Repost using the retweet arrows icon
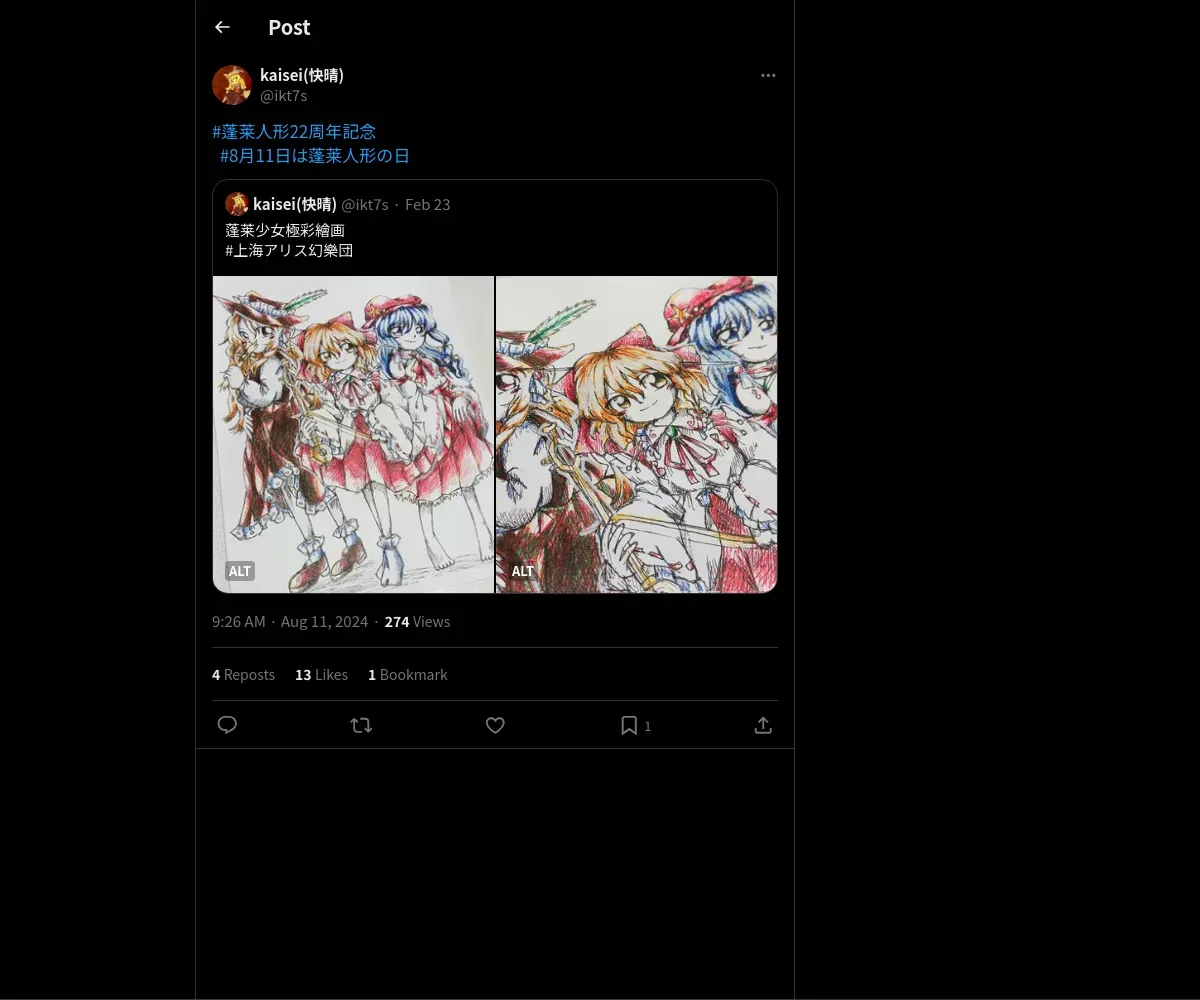Image resolution: width=1200 pixels, height=1000 pixels. coord(361,725)
